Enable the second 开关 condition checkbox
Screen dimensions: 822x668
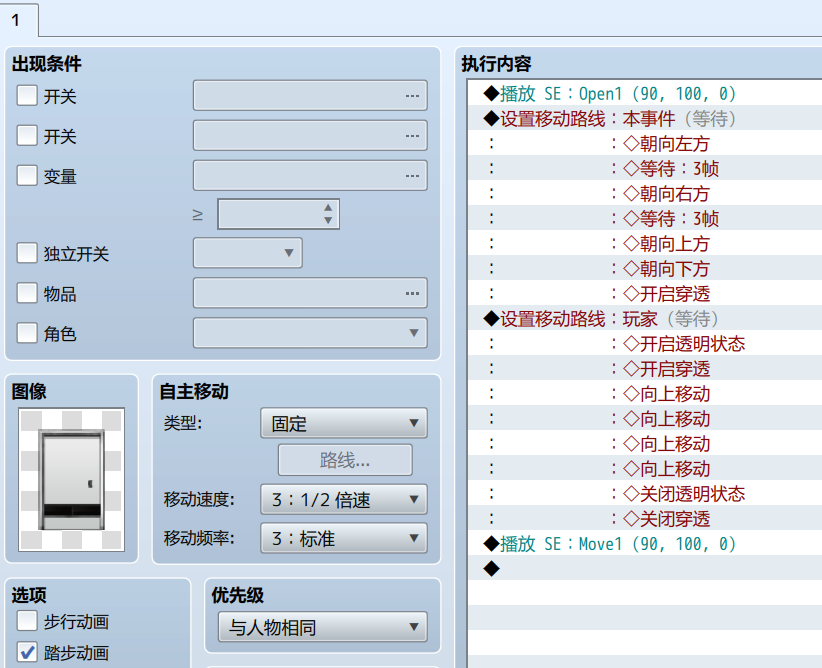pyautogui.click(x=27, y=136)
